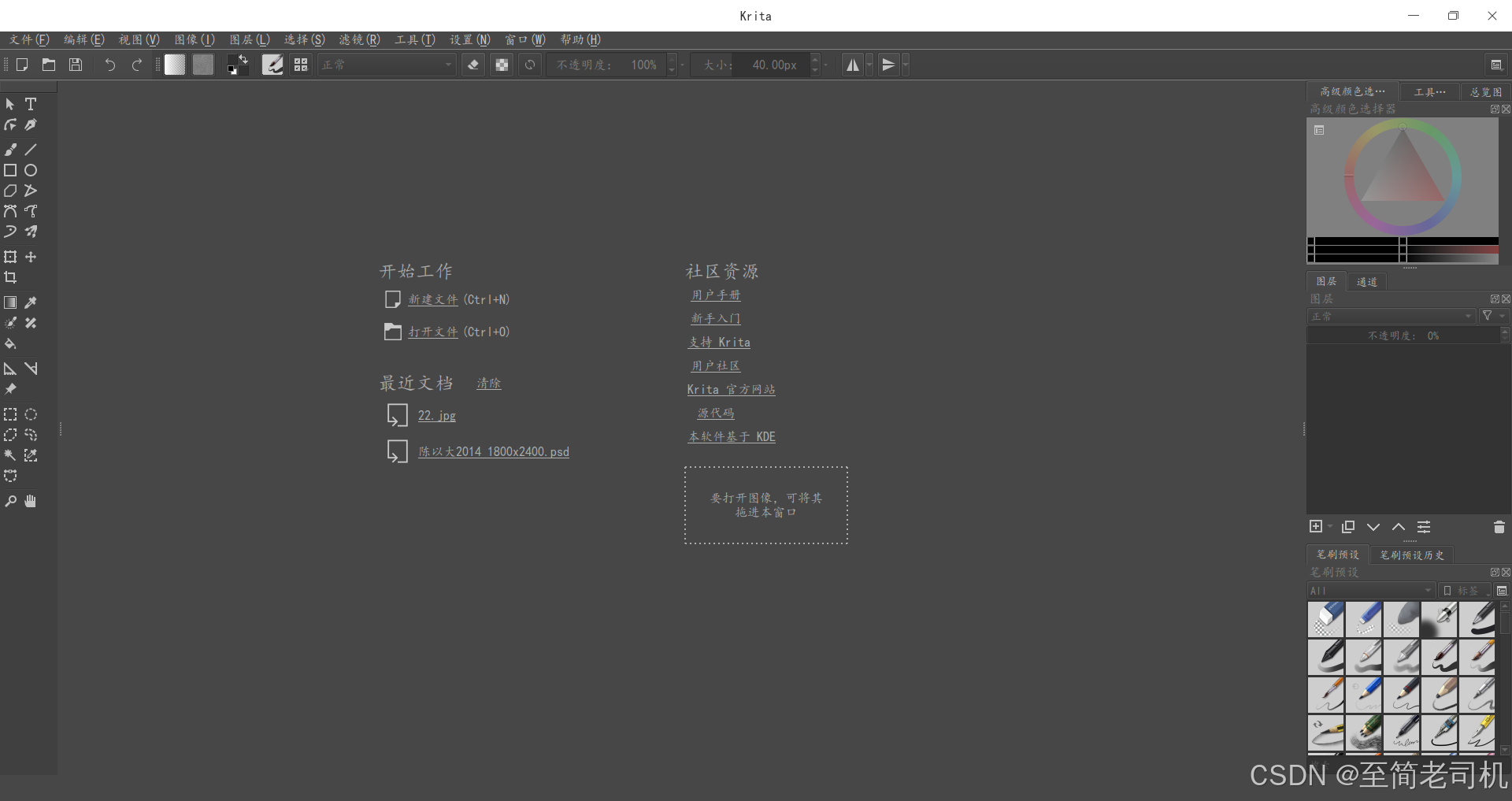Image resolution: width=1512 pixels, height=801 pixels.
Task: Click the reload brush preset button
Action: click(530, 65)
